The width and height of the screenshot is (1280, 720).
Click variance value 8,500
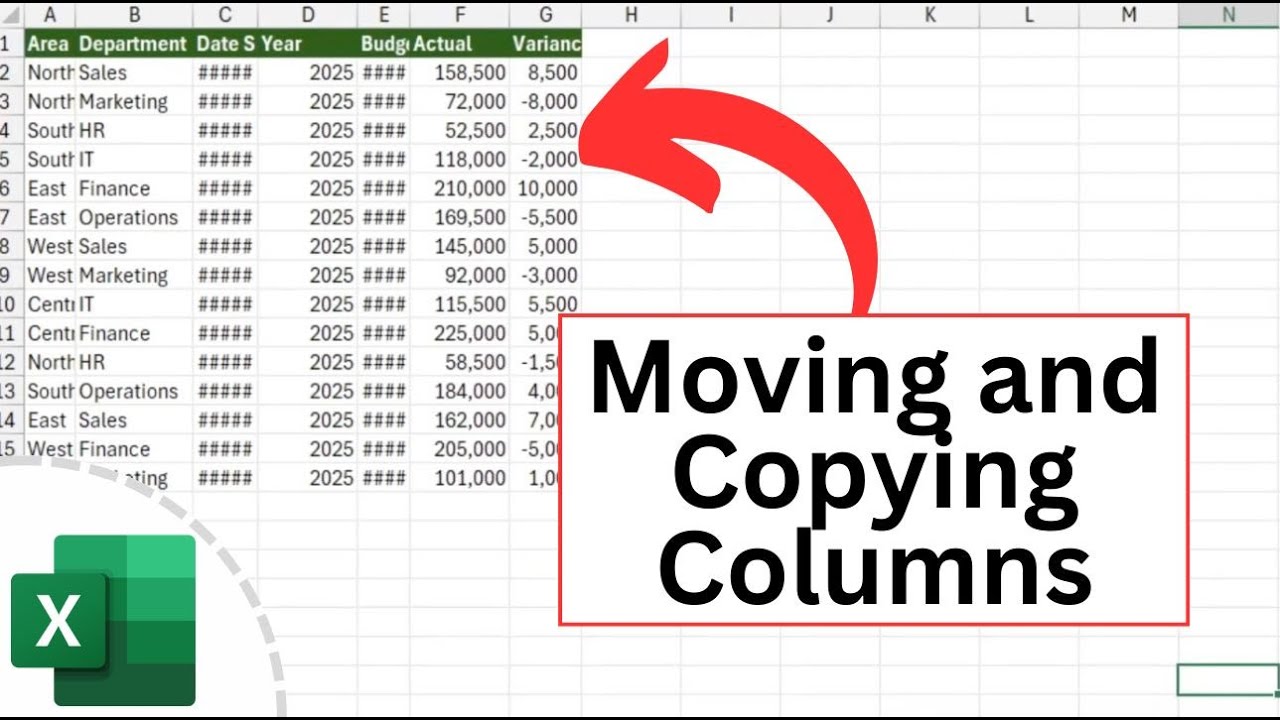click(545, 72)
